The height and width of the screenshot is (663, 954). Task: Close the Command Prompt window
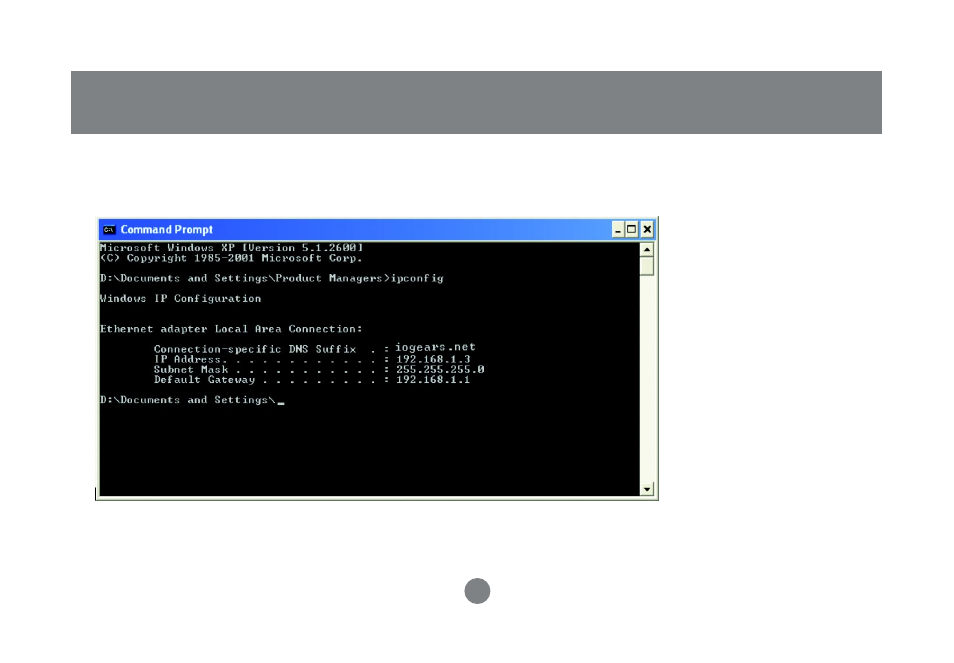pyautogui.click(x=647, y=230)
